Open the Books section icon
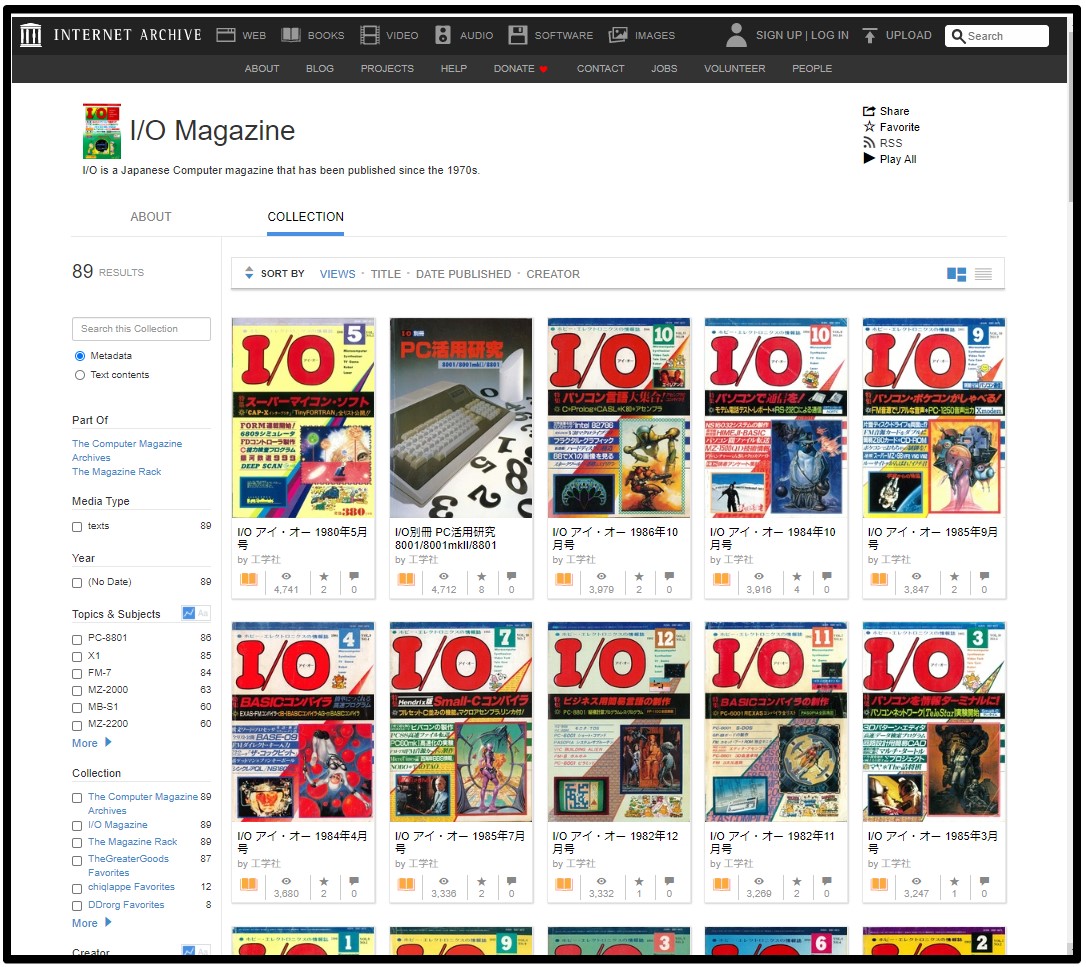Screen dimensions: 1086x967 pos(291,35)
